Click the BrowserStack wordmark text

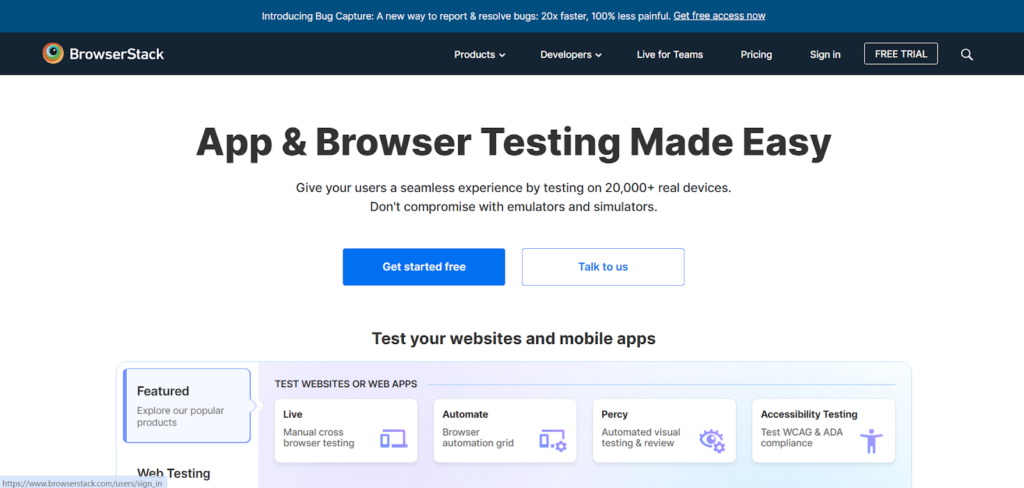coord(117,54)
